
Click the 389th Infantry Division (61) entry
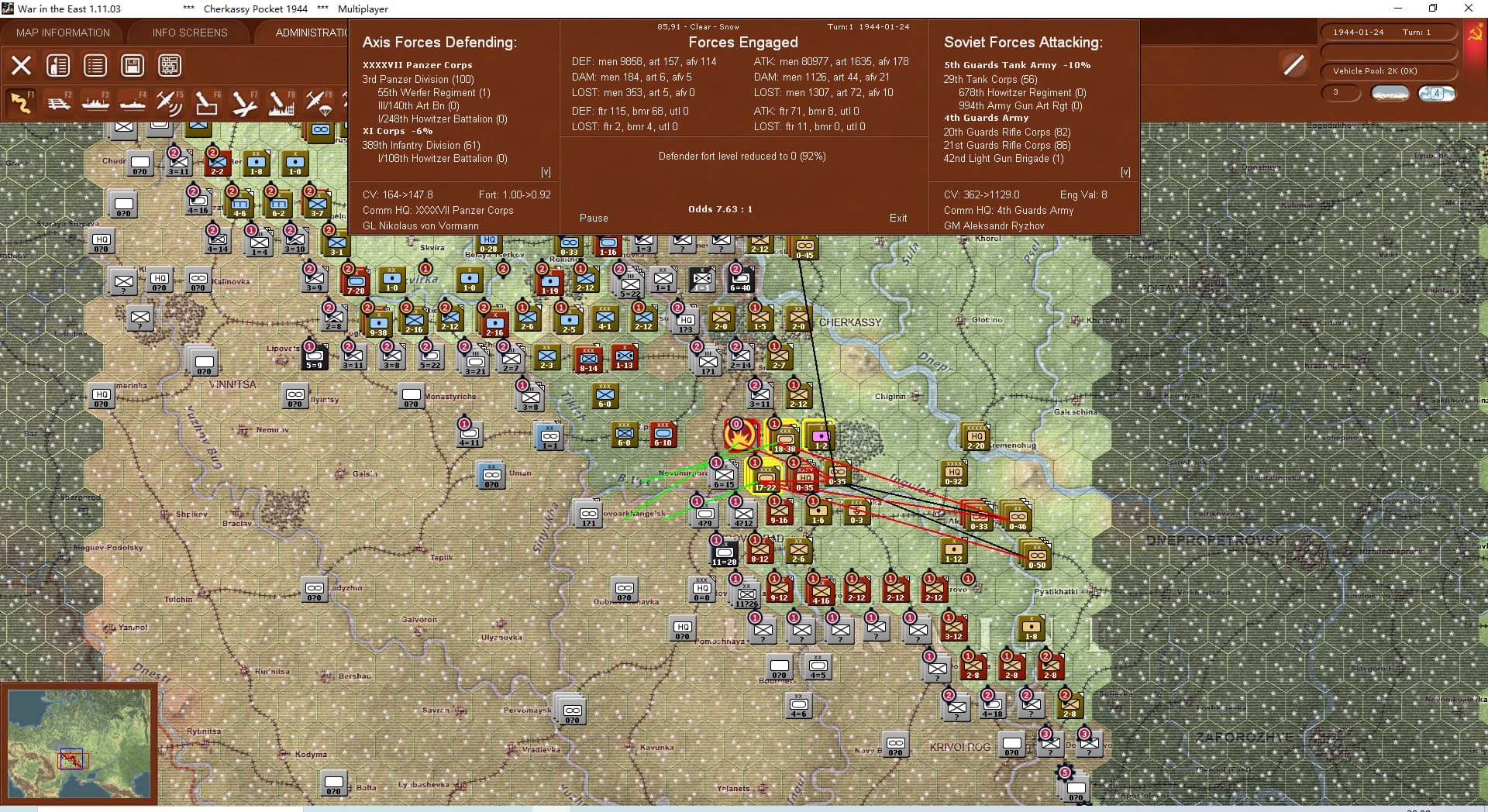[x=421, y=145]
